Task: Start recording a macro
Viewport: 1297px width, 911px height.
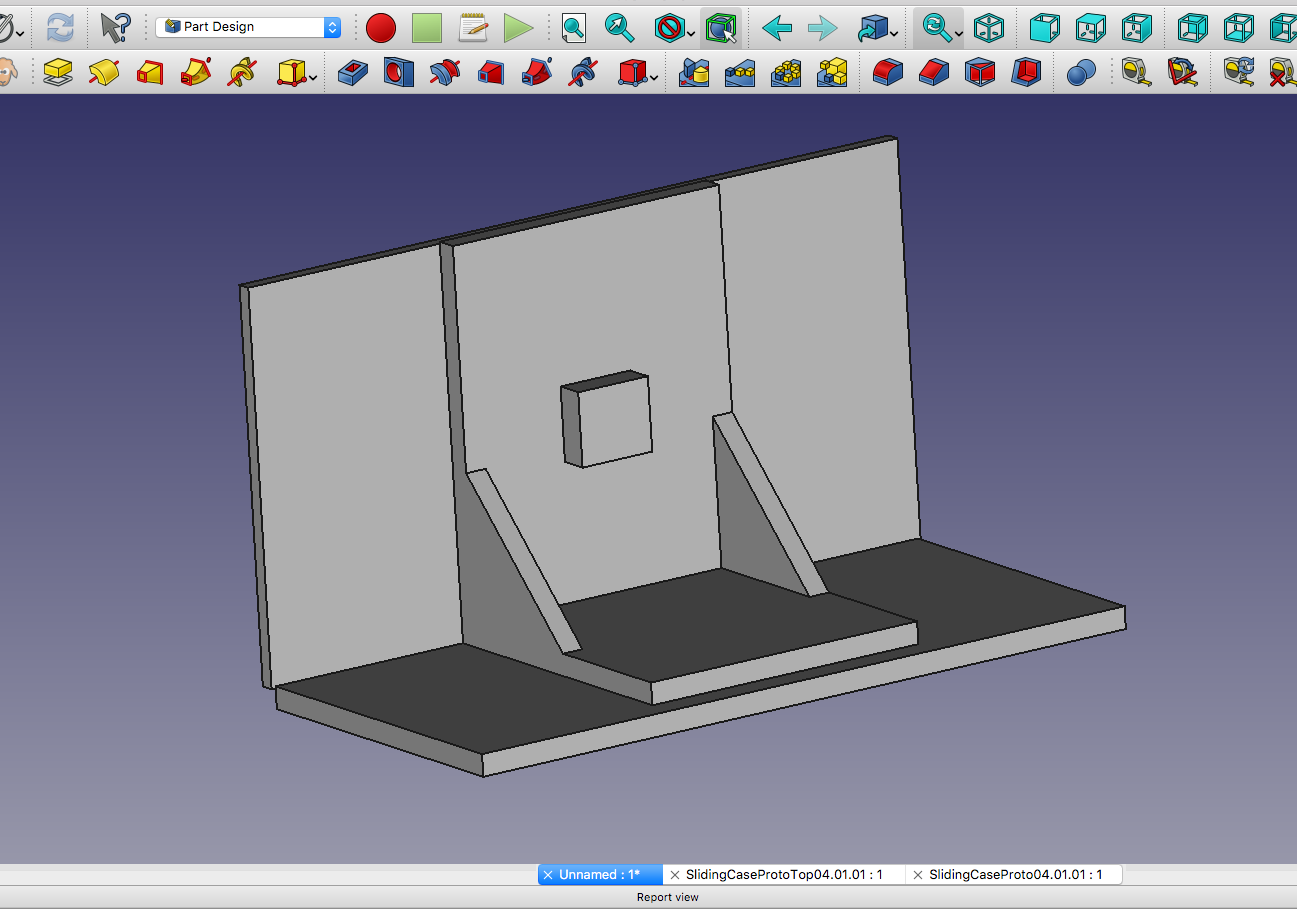Action: click(381, 28)
